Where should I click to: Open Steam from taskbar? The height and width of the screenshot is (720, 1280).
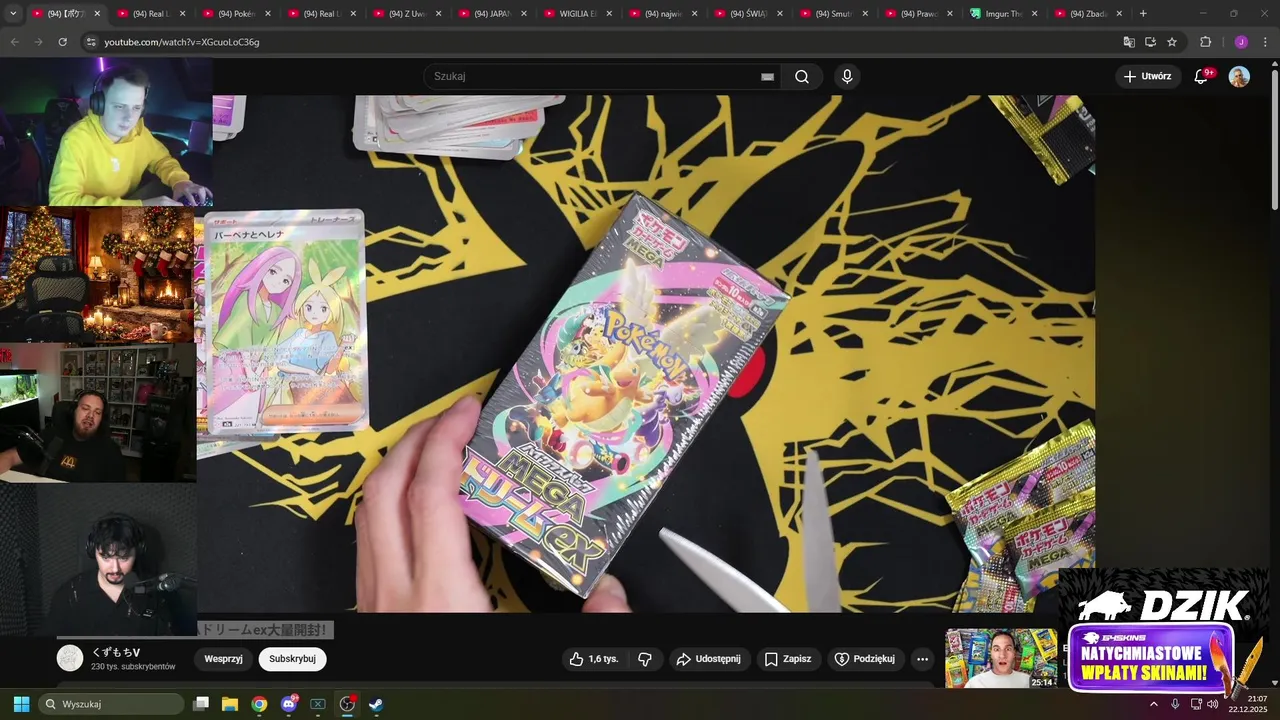click(x=376, y=704)
